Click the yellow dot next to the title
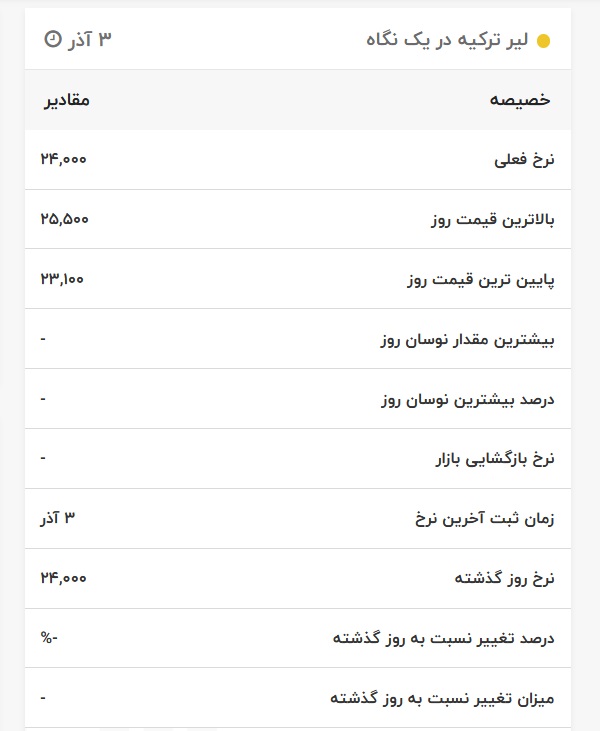The height and width of the screenshot is (731, 600). tap(543, 41)
